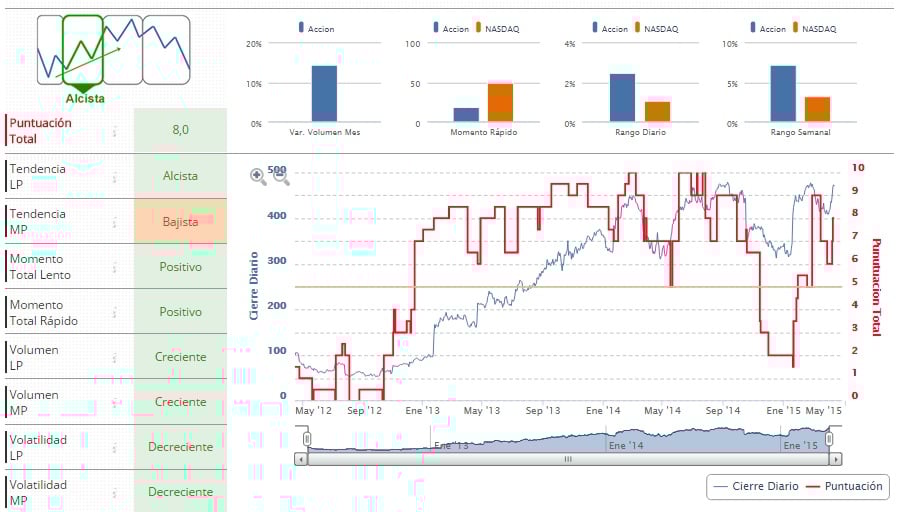Select the Alcista value for Tendencia LP
This screenshot has width=908, height=512.
point(180,176)
